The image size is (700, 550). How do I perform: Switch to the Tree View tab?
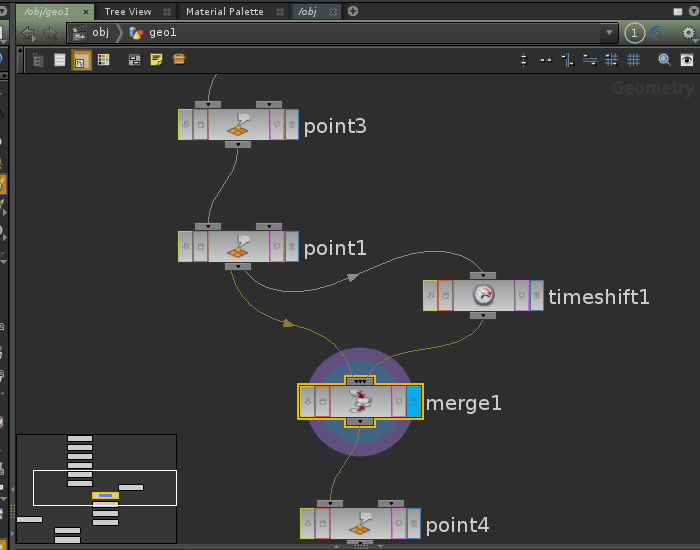[128, 12]
